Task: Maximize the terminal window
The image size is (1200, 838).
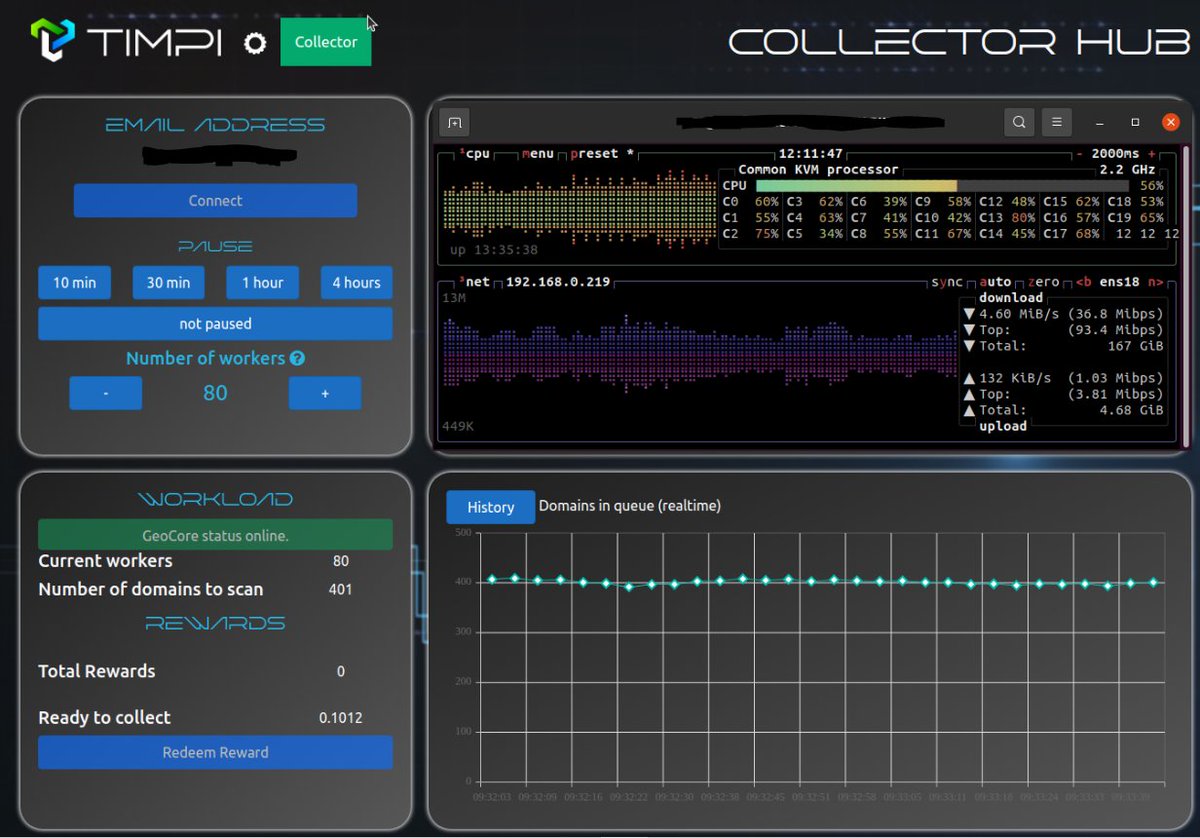Action: (x=1135, y=123)
